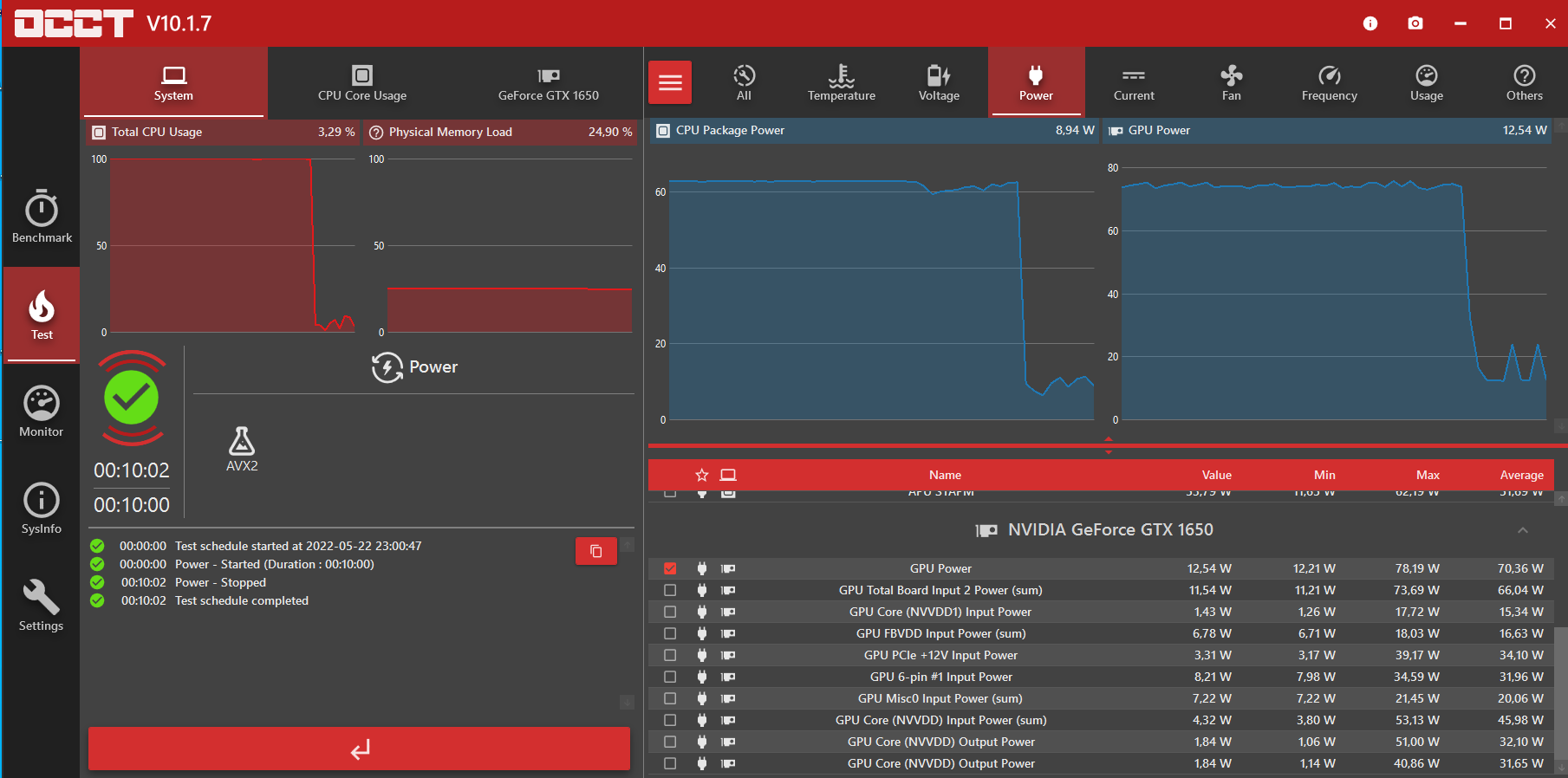Click the green checkmark test status icon
The height and width of the screenshot is (778, 1568).
(x=132, y=398)
